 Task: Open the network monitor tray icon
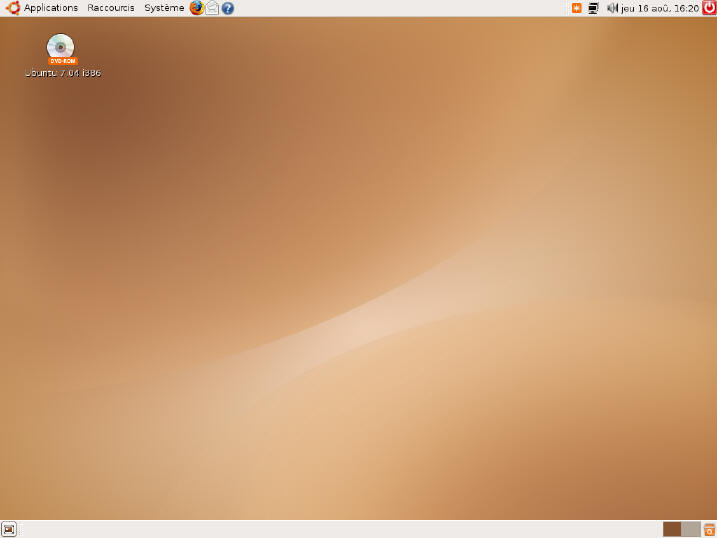594,8
